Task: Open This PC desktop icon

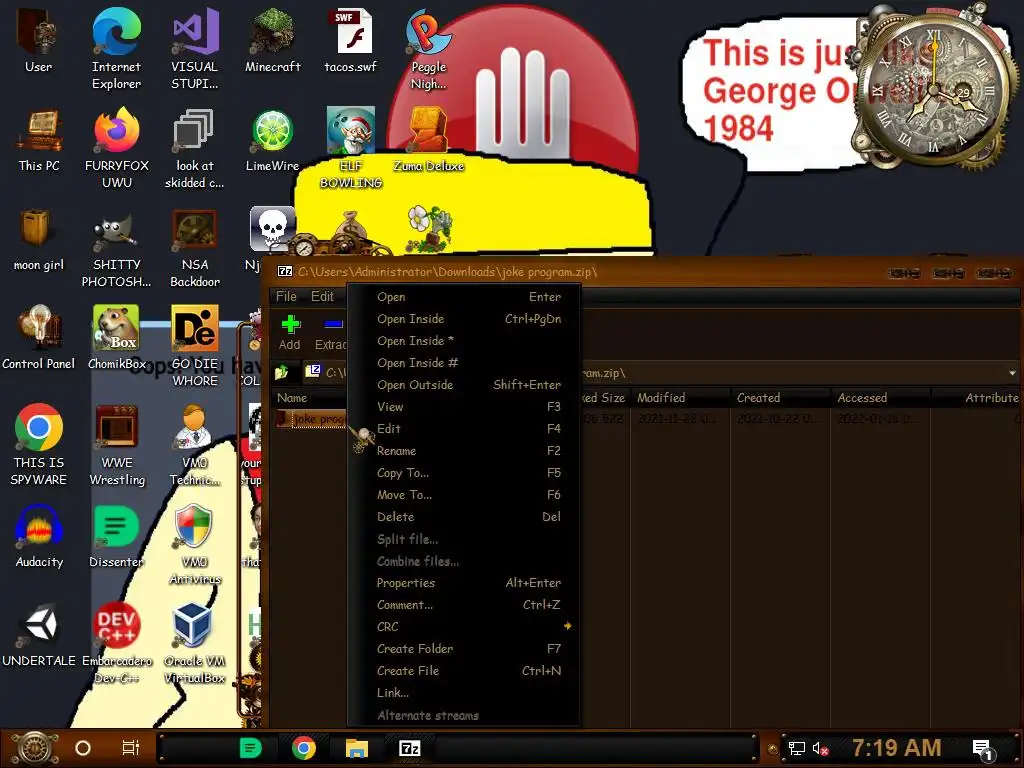Action: [39, 140]
